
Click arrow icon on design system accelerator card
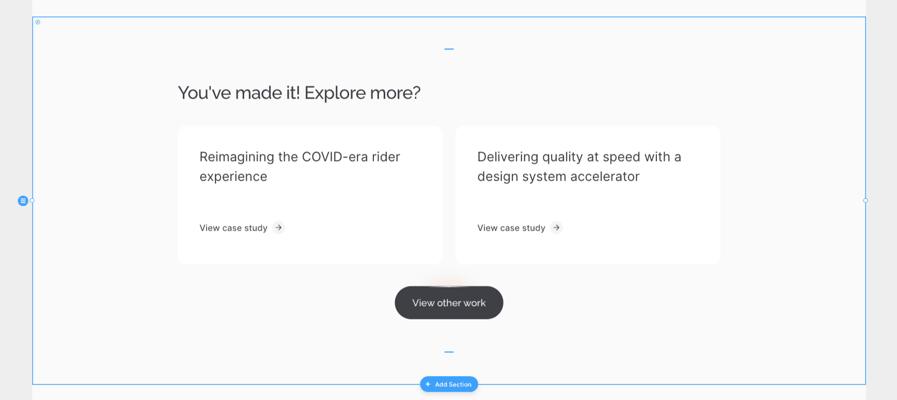tap(556, 228)
